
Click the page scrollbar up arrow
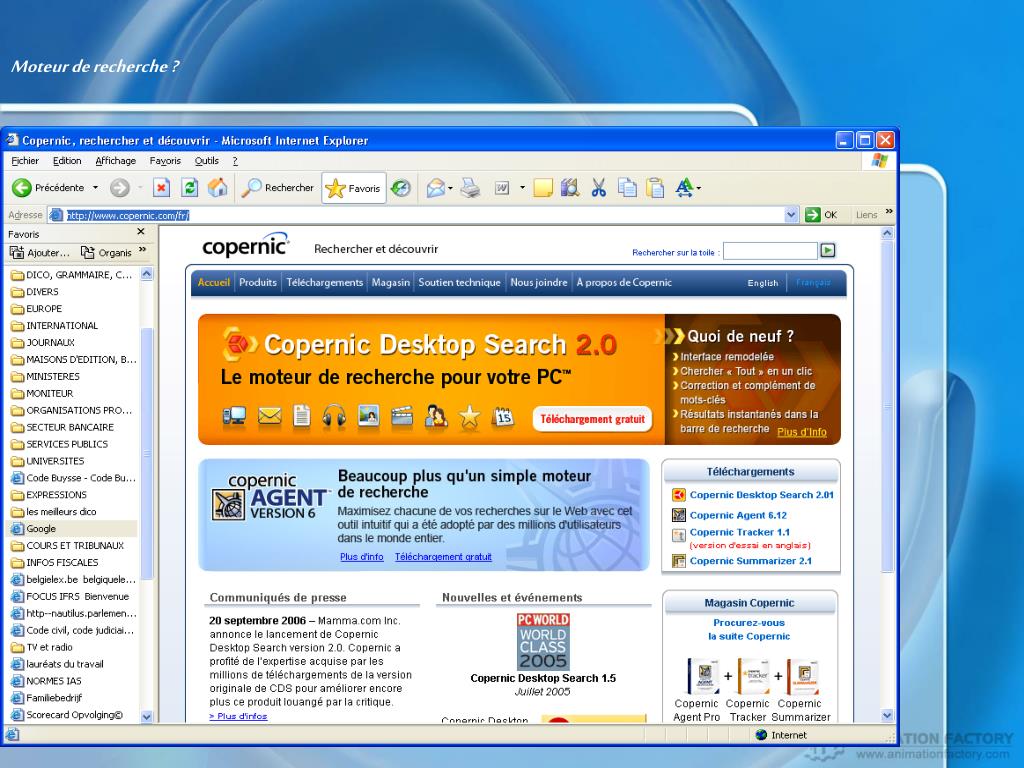pyautogui.click(x=887, y=233)
